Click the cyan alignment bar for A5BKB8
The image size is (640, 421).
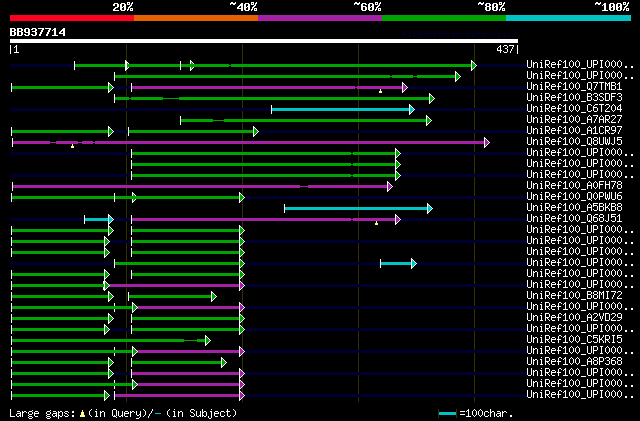coord(356,209)
